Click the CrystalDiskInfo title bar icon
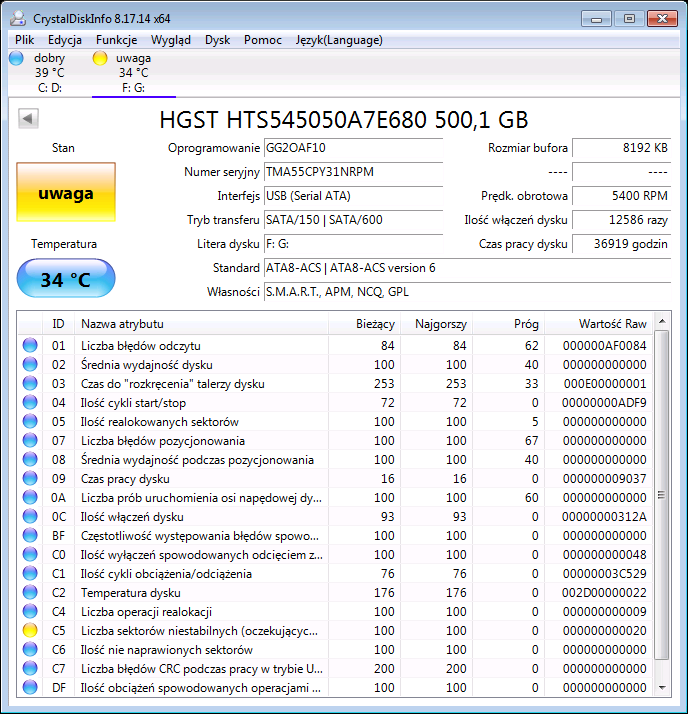This screenshot has height=714, width=688. pos(18,18)
